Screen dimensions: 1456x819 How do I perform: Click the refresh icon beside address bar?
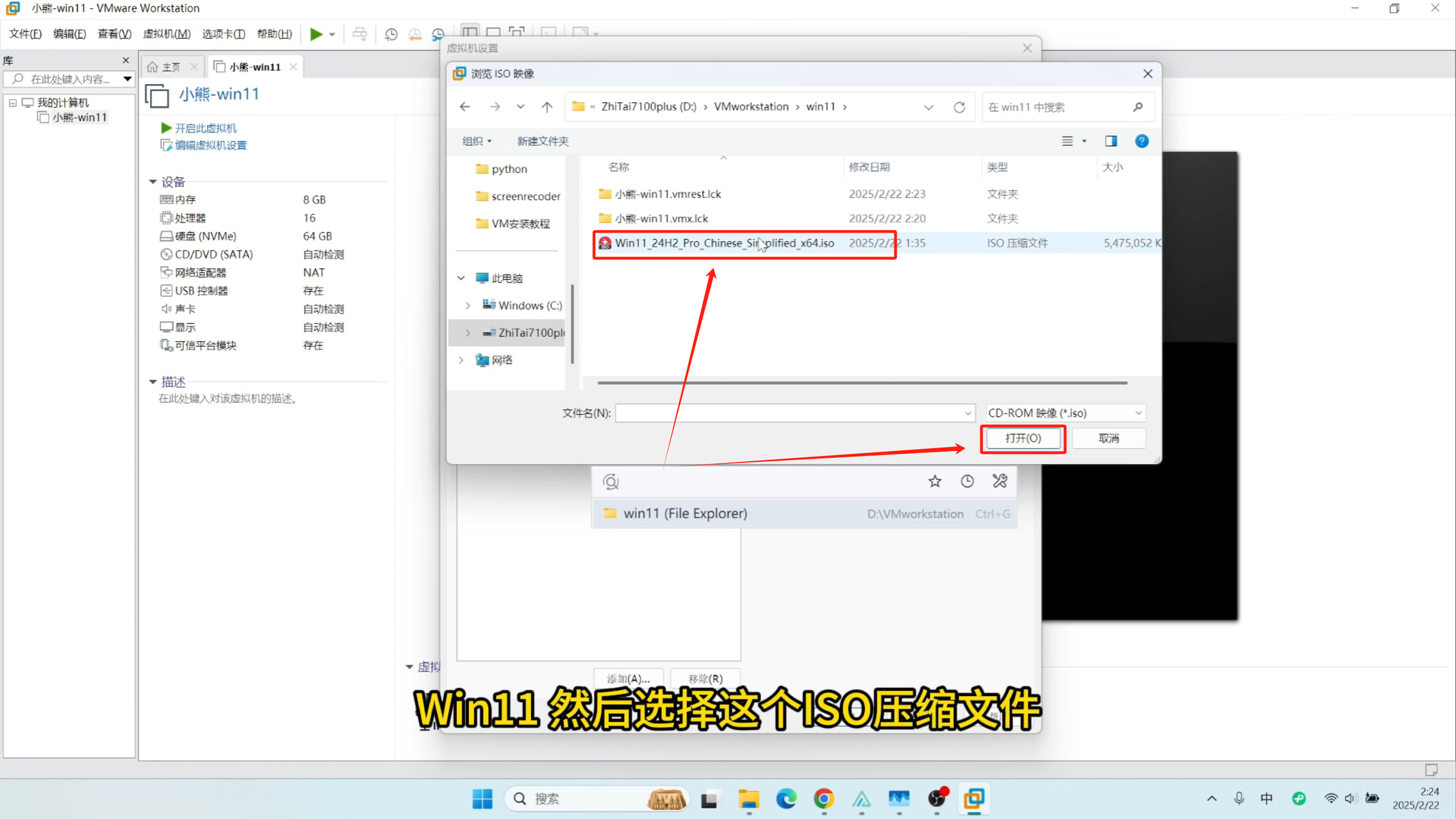[959, 107]
